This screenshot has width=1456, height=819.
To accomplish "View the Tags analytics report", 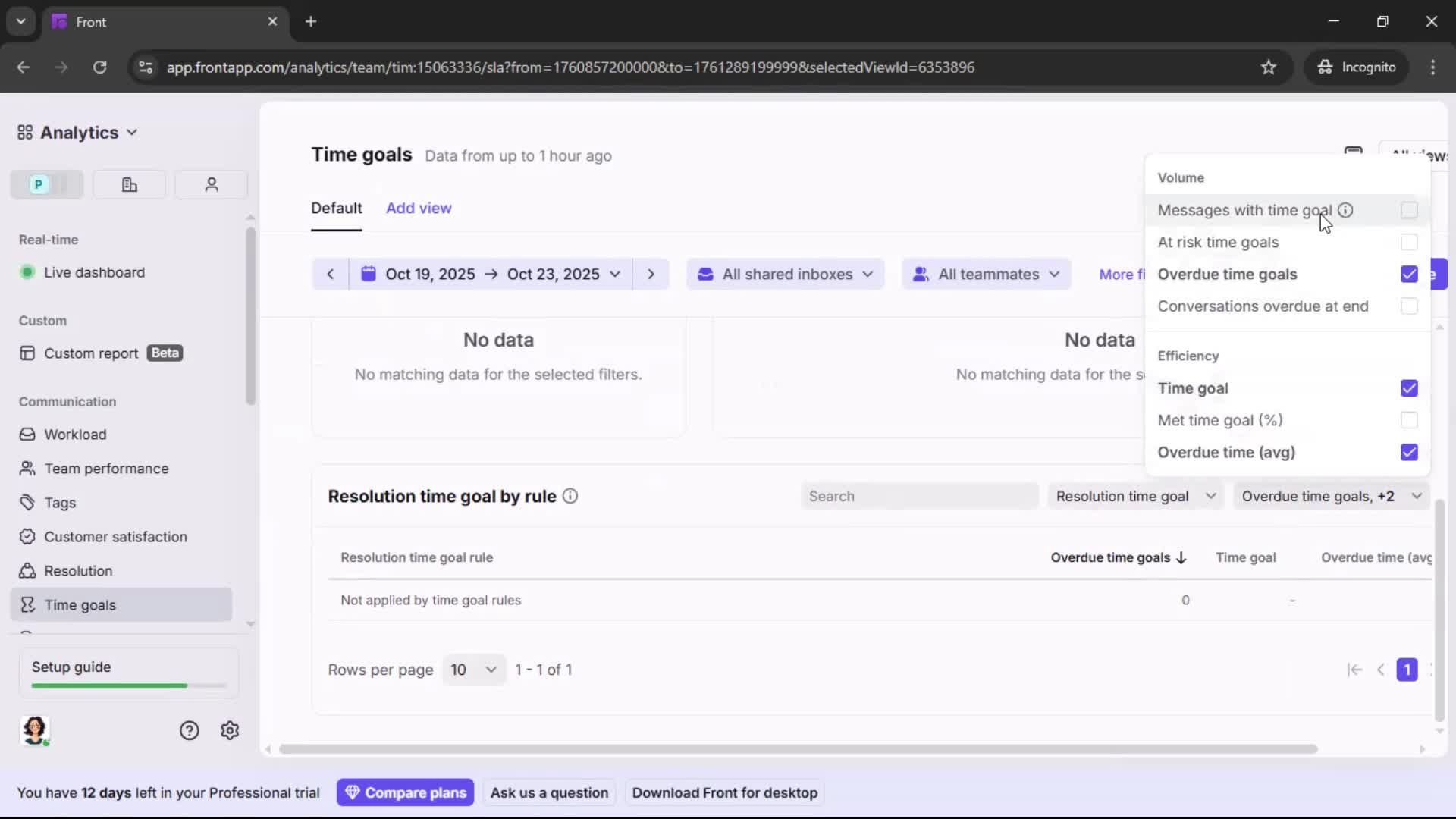I will (58, 503).
